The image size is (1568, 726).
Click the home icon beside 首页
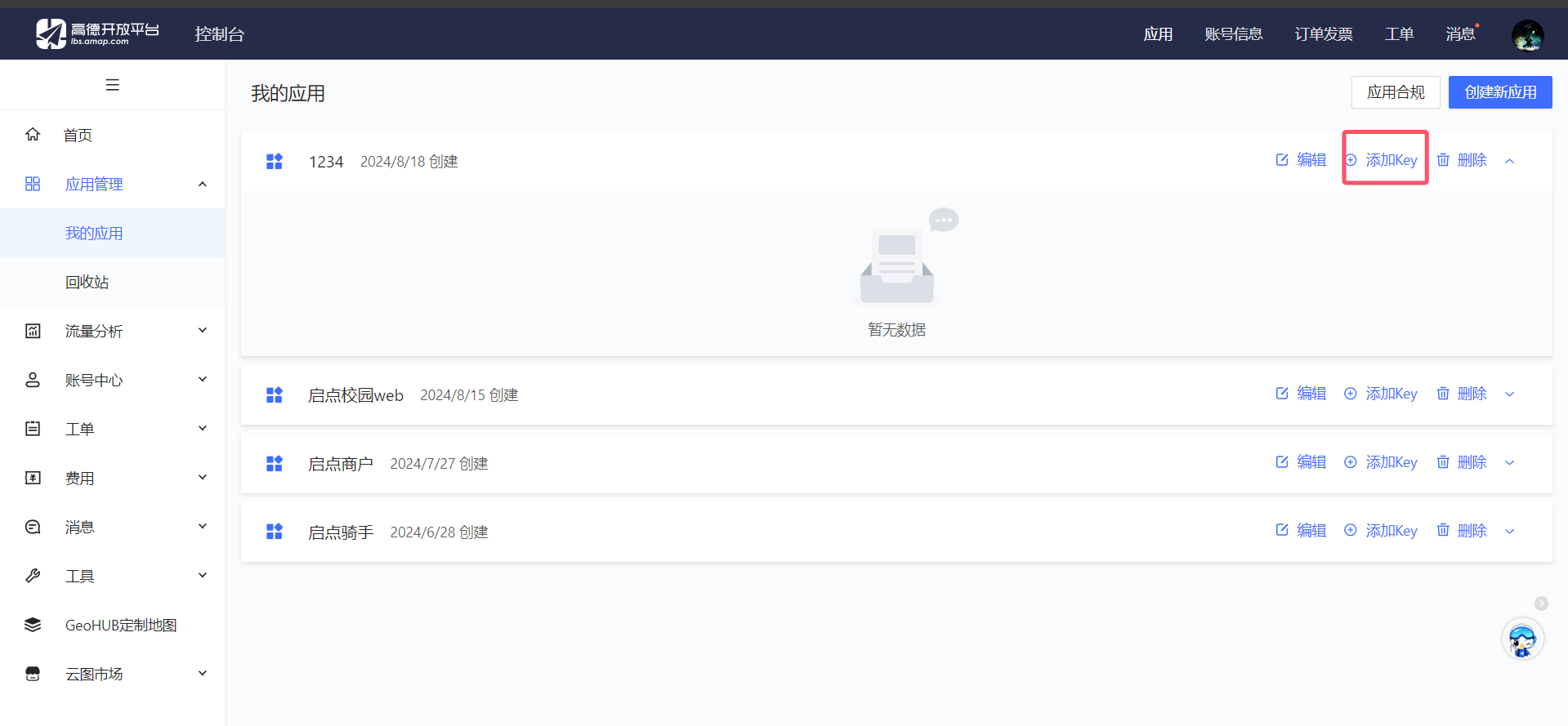tap(33, 135)
